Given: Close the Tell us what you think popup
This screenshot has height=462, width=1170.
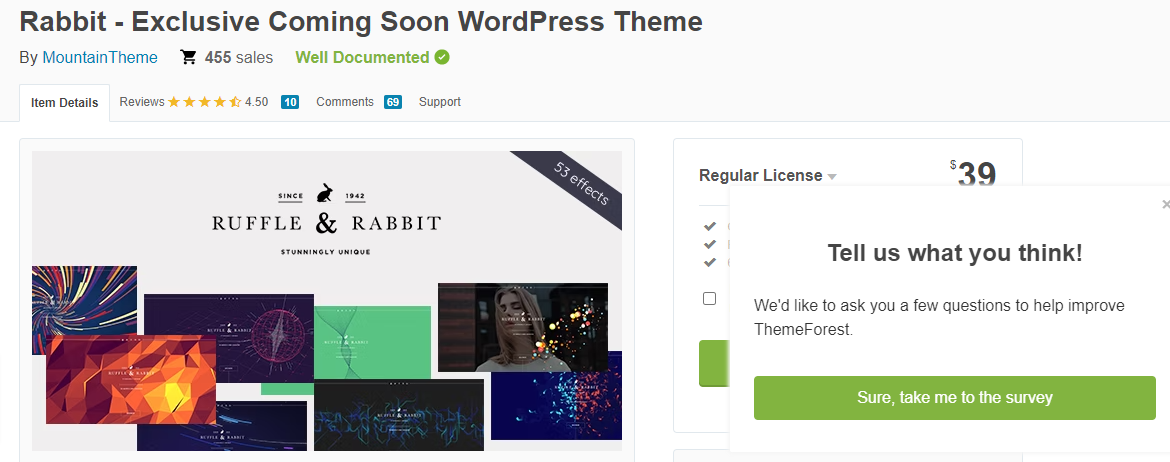Looking at the screenshot, I should pos(1165,204).
